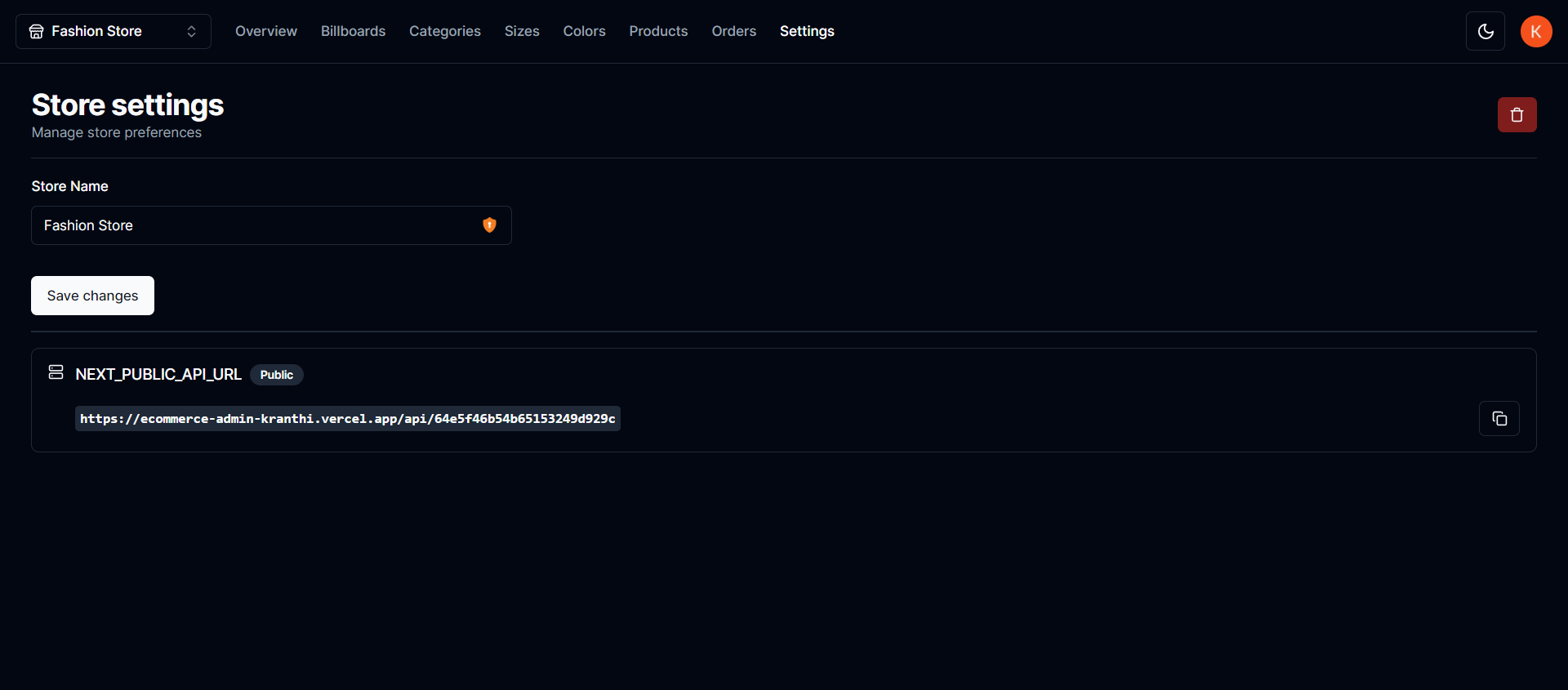Viewport: 1568px width, 690px height.
Task: Toggle dark mode with the moon icon
Action: tap(1486, 31)
